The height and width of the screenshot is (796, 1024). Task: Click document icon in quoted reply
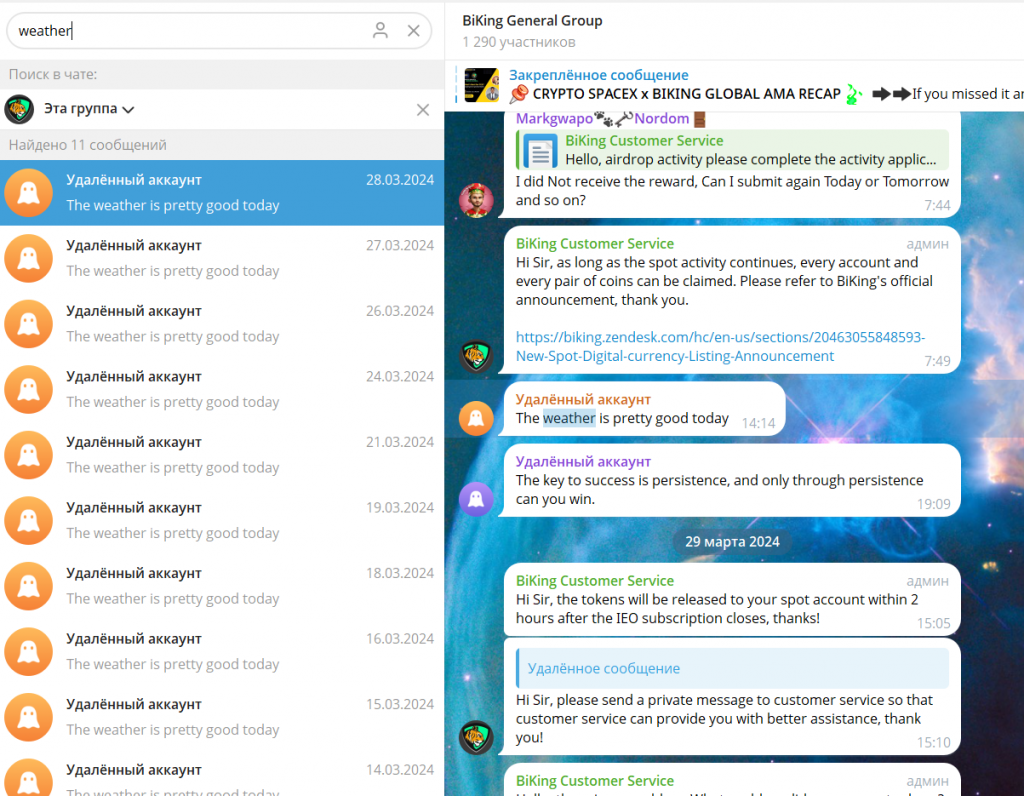(540, 151)
